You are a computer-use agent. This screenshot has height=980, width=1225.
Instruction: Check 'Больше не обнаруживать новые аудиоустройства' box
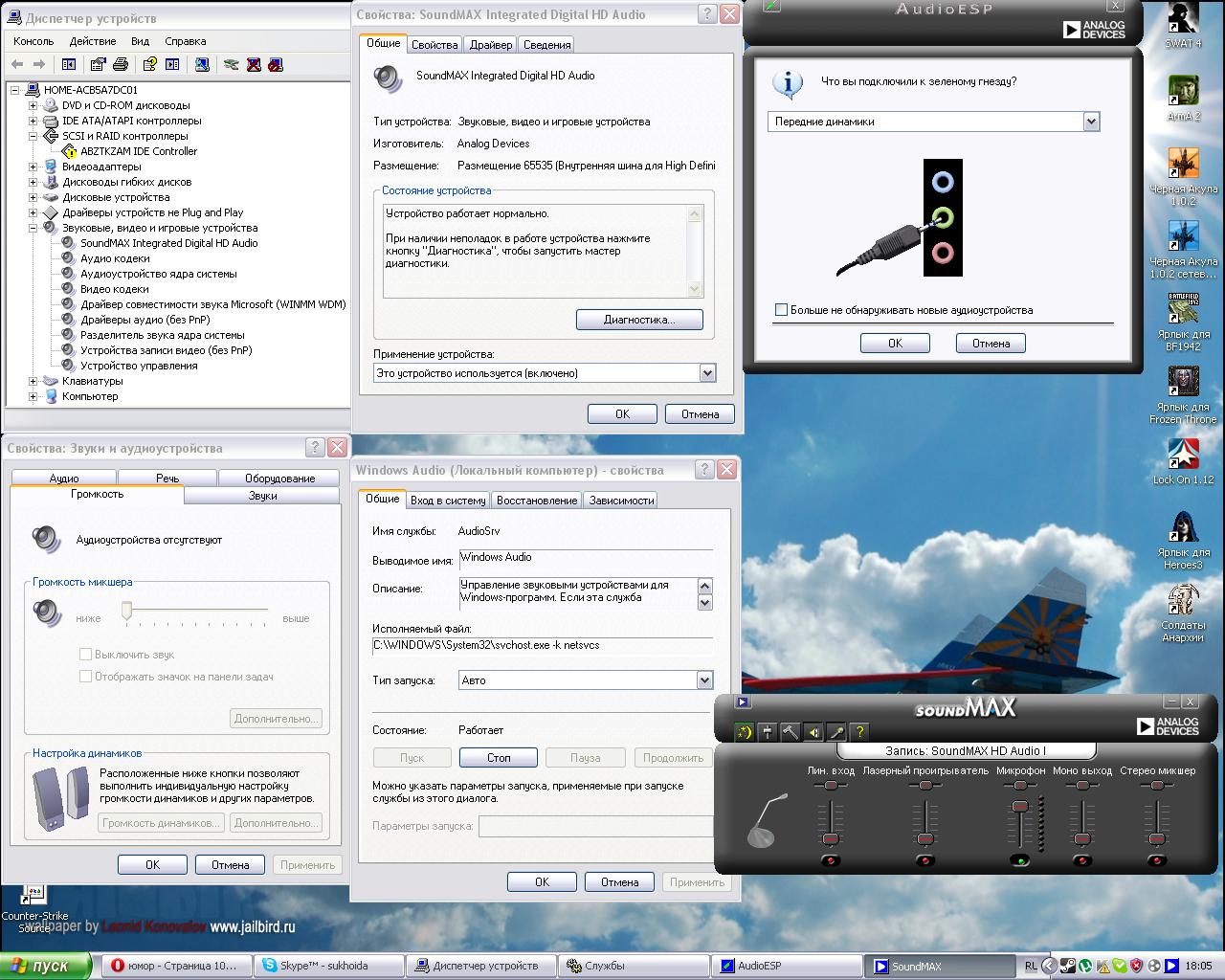[x=781, y=310]
